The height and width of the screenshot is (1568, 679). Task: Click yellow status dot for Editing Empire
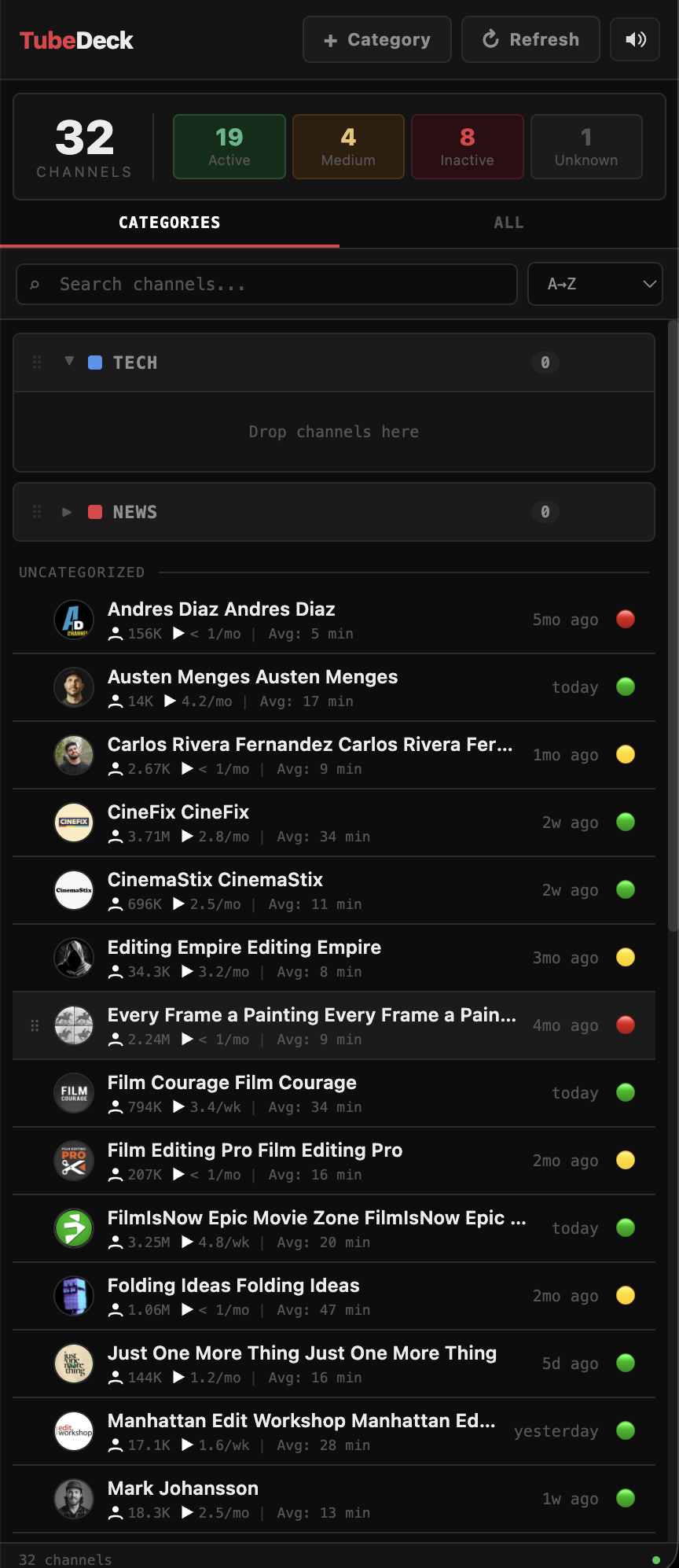click(x=626, y=958)
